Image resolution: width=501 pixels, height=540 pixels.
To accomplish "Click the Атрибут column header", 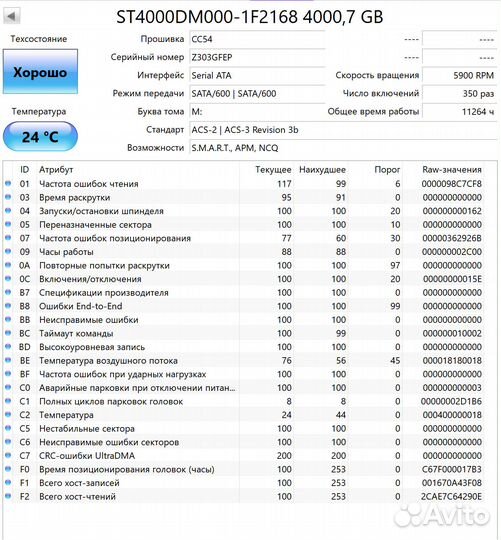I will pyautogui.click(x=56, y=169).
